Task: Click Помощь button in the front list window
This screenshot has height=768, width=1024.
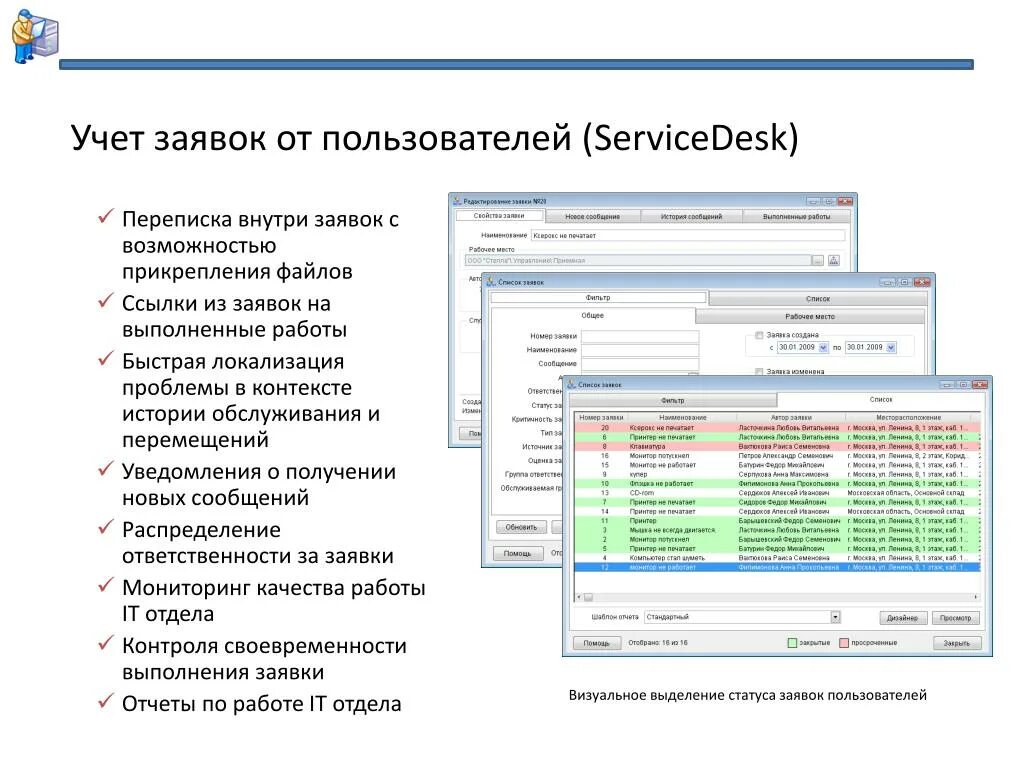Action: tap(596, 643)
